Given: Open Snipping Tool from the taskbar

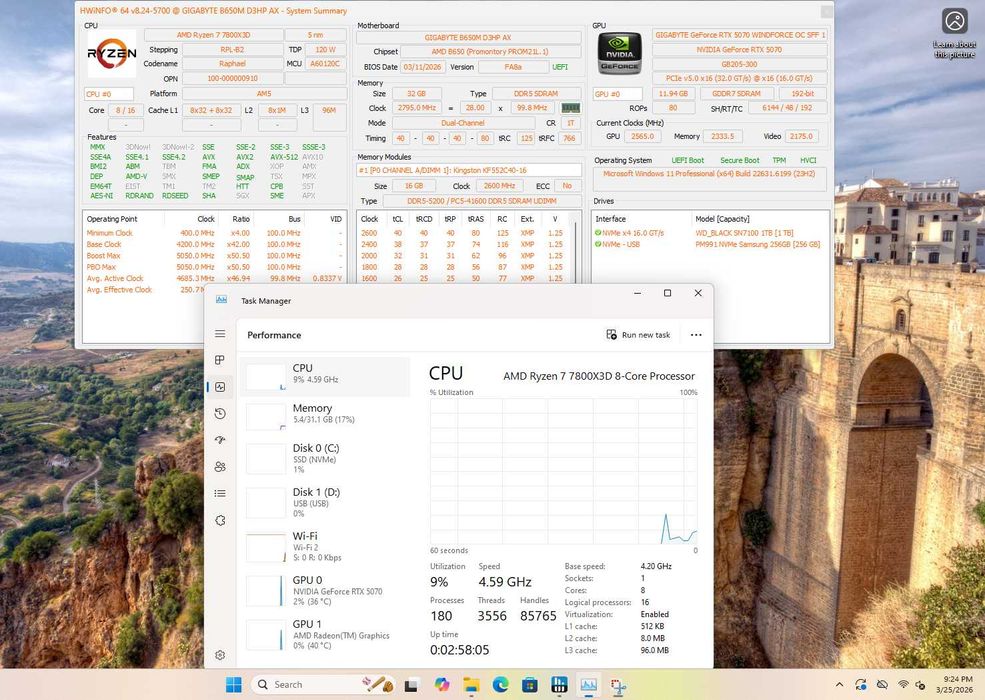Looking at the screenshot, I should point(618,686).
